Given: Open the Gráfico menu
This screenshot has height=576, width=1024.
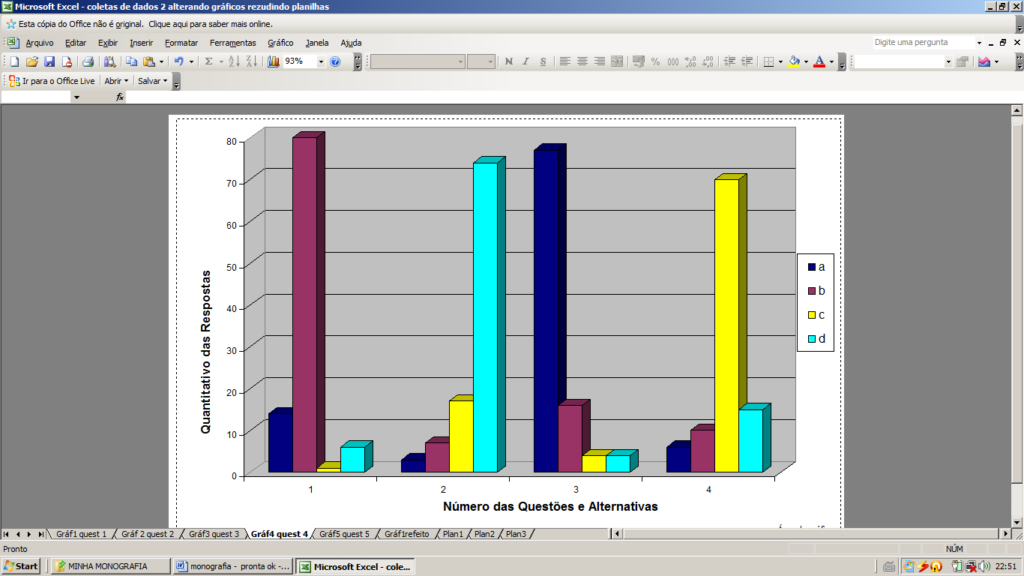Looking at the screenshot, I should pos(280,43).
